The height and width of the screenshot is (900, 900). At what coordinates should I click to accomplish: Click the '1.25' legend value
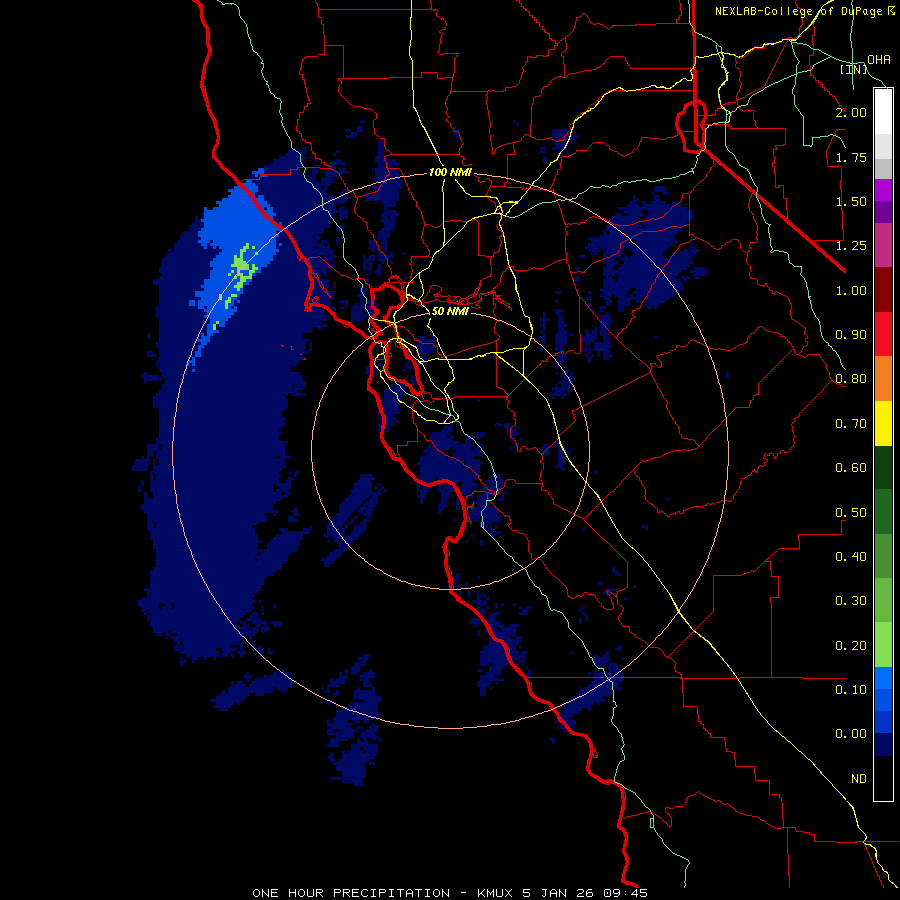click(x=851, y=246)
